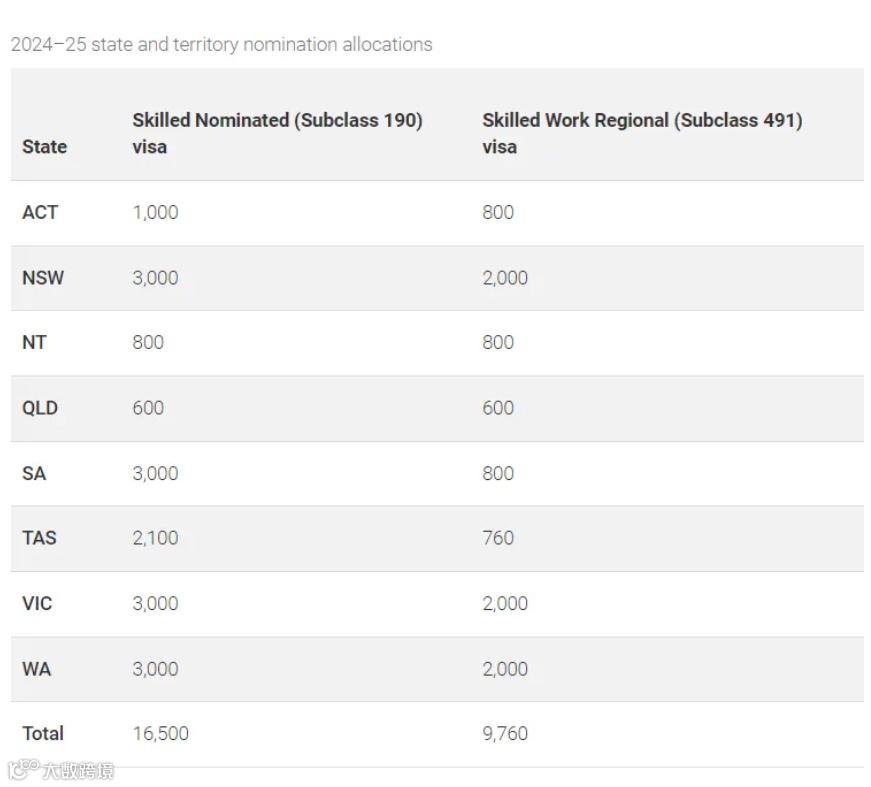
Task: Click the NSW state label
Action: coord(43,278)
